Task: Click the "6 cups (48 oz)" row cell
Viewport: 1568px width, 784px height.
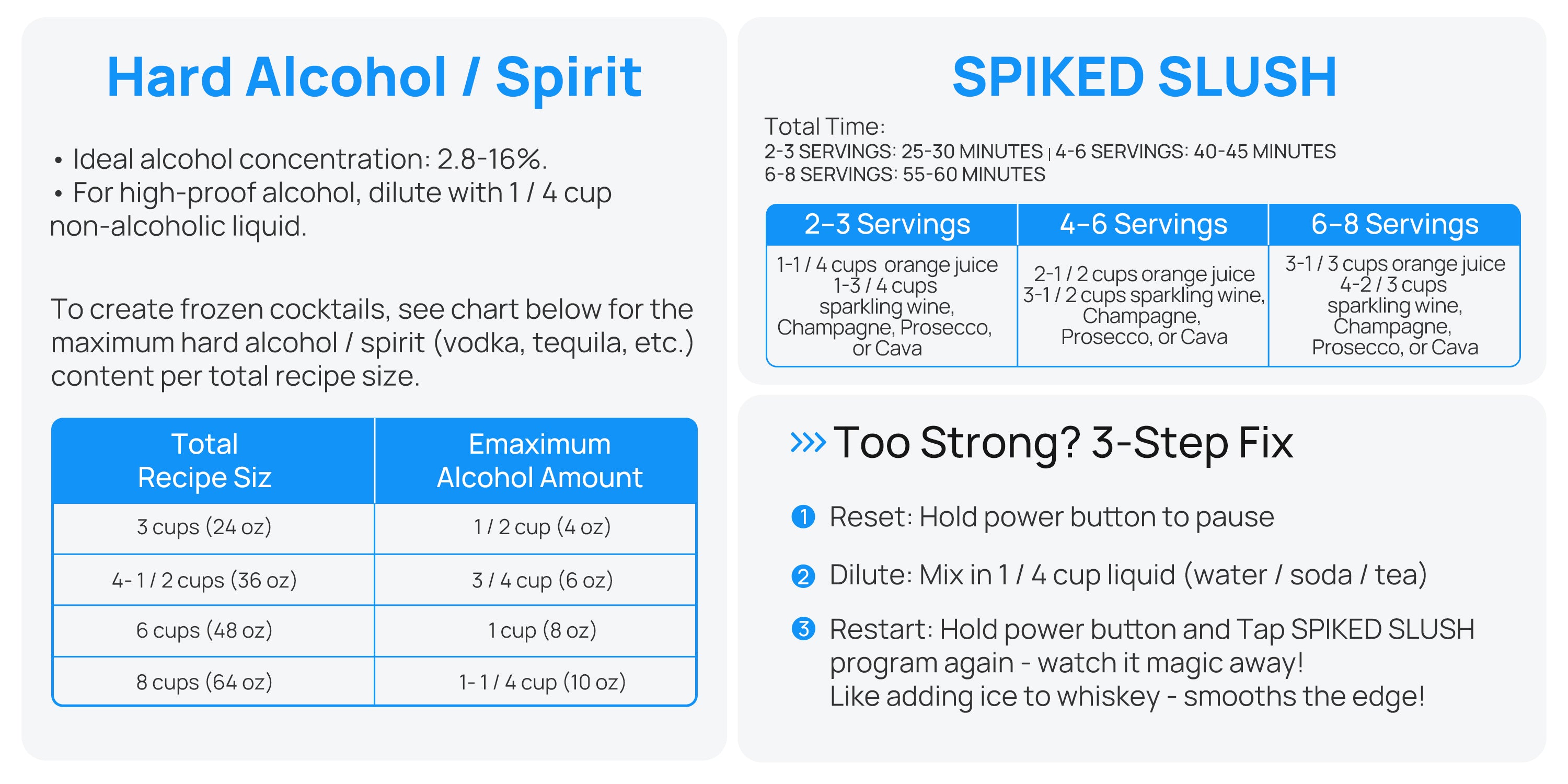Action: (204, 630)
